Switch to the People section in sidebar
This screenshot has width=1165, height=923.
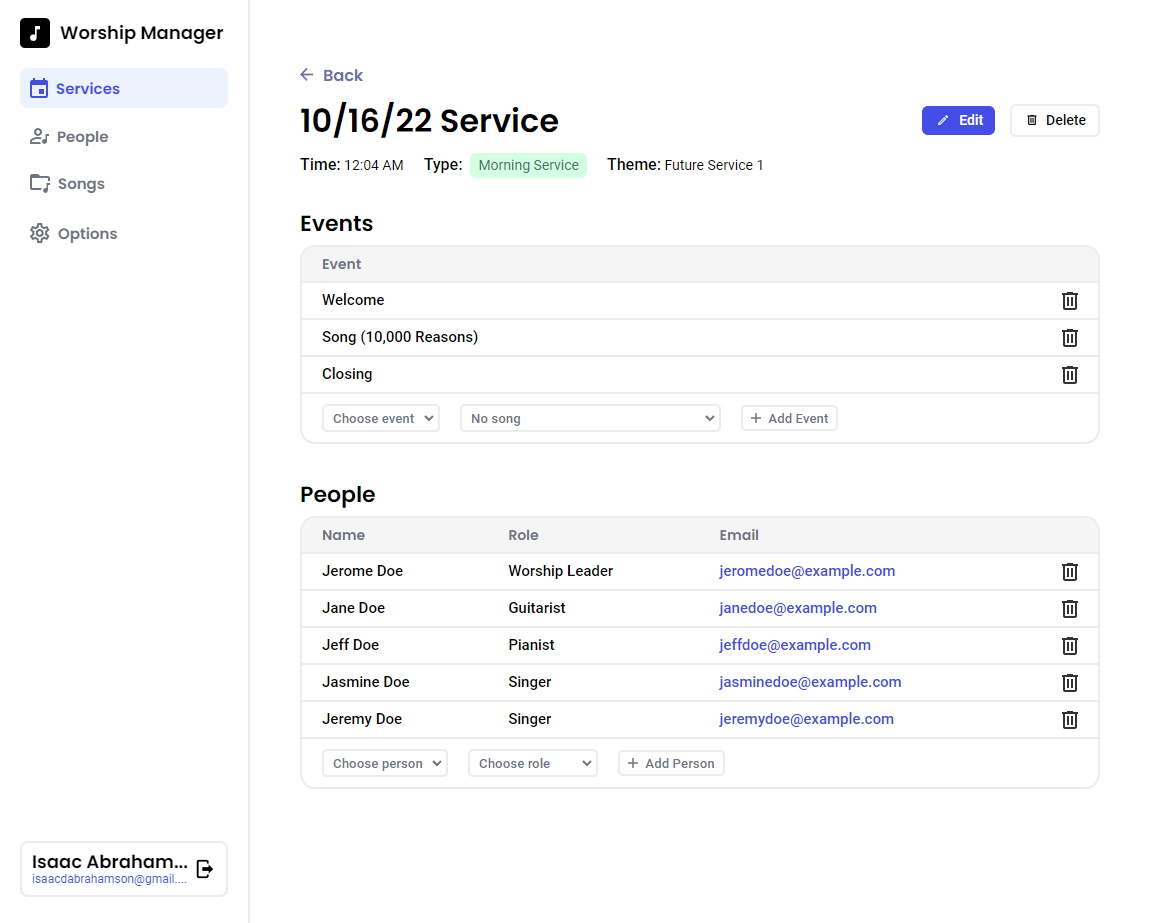(x=82, y=136)
